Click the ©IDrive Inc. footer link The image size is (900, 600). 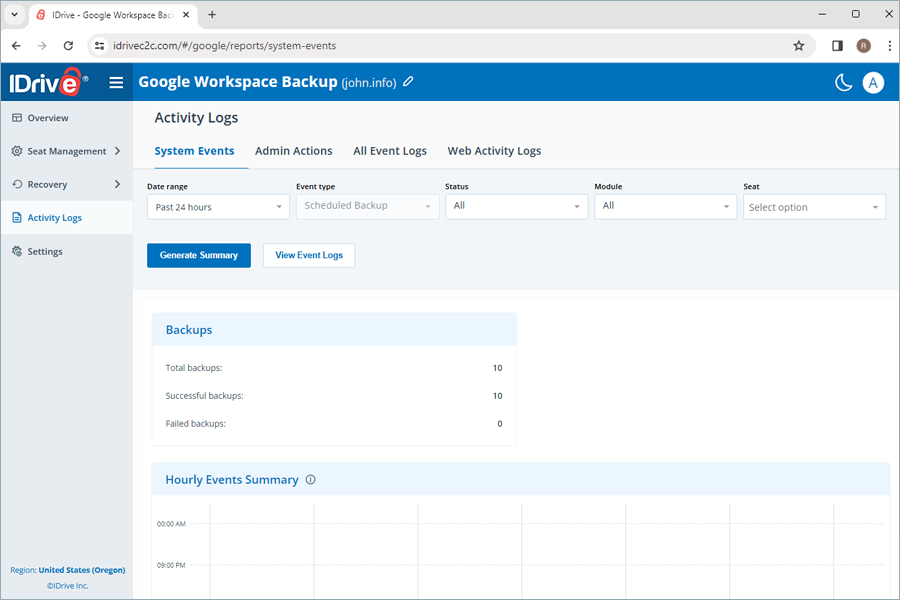[68, 586]
